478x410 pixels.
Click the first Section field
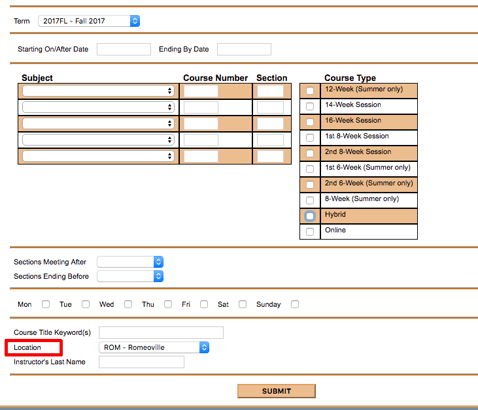tap(270, 91)
